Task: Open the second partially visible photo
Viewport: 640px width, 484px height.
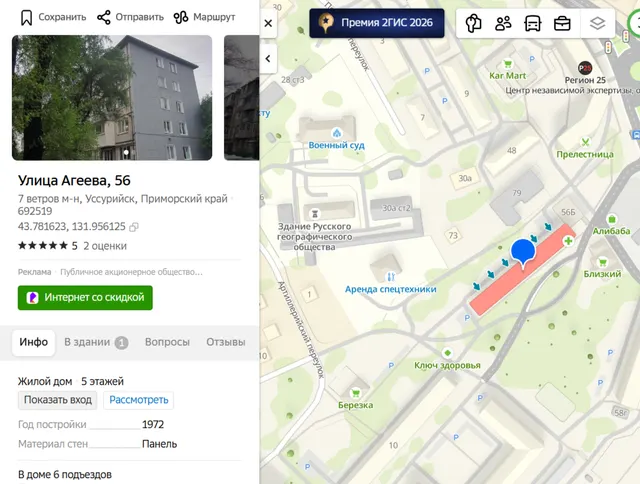Action: 242,98
